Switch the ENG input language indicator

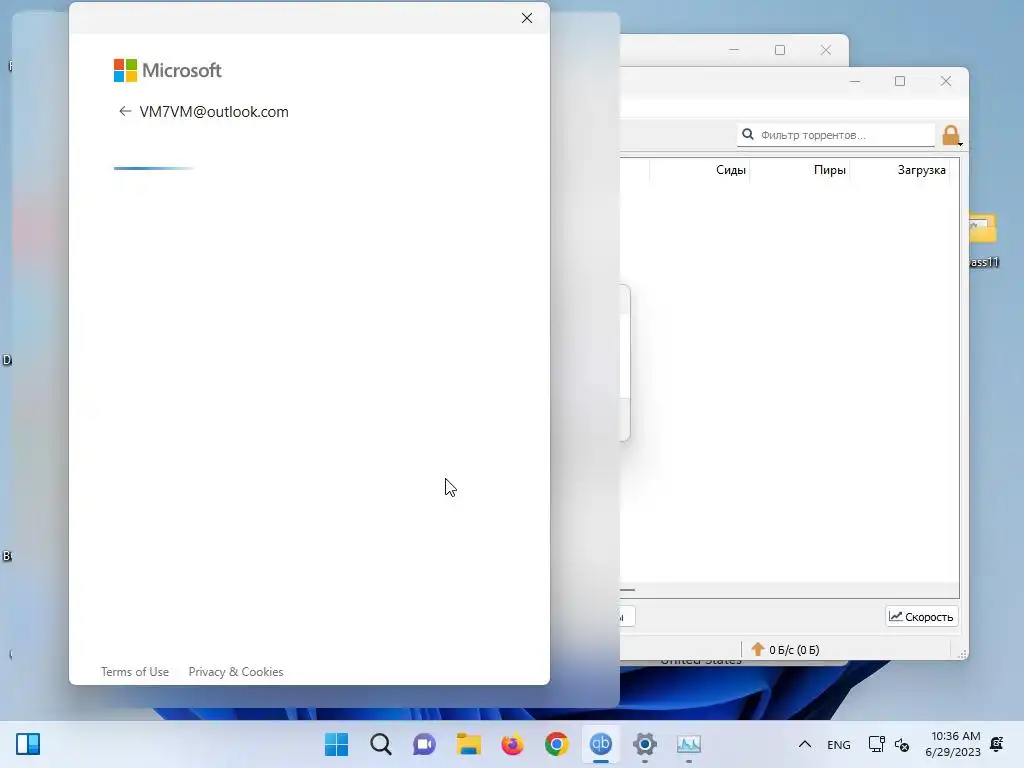coord(839,744)
